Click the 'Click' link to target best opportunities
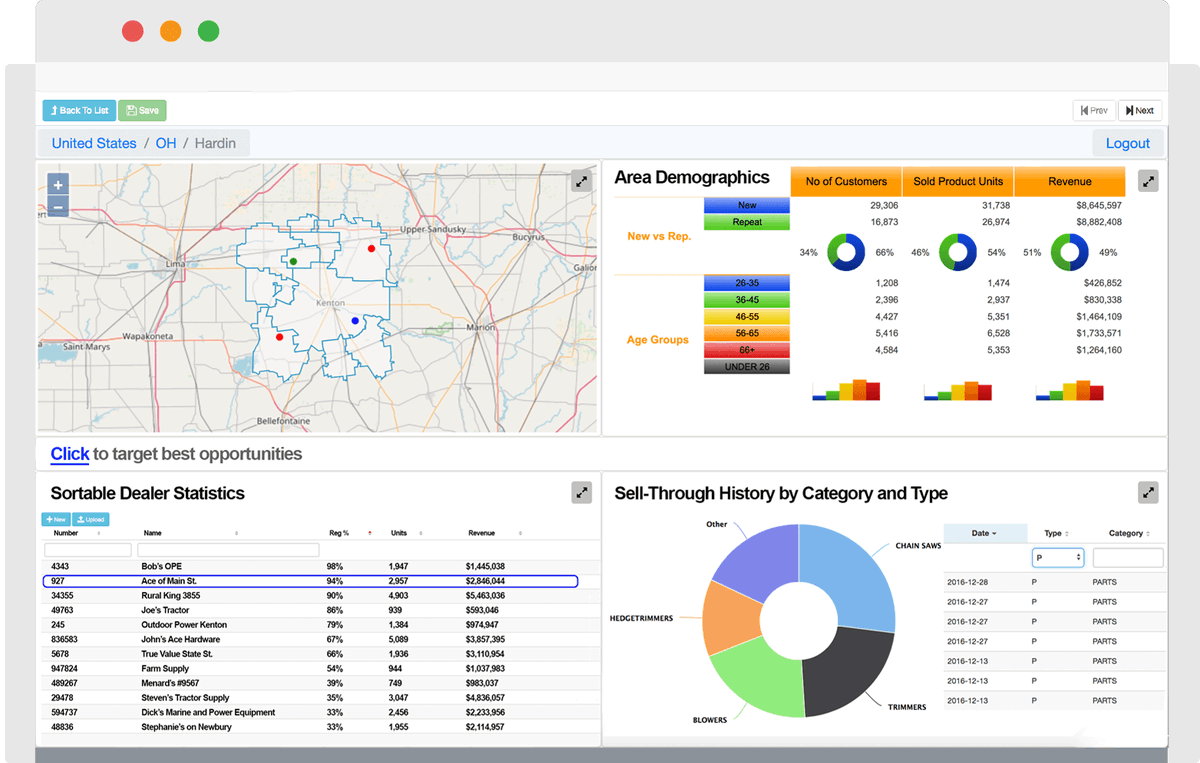1200x763 pixels. pyautogui.click(x=69, y=454)
